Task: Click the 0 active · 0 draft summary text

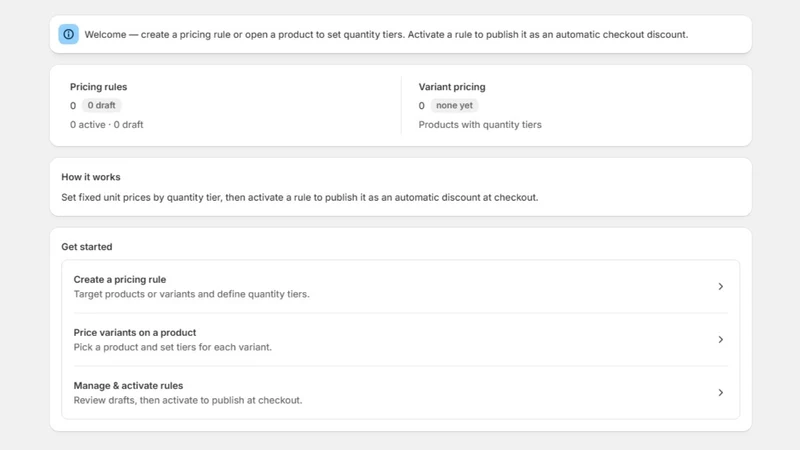Action: (x=107, y=124)
